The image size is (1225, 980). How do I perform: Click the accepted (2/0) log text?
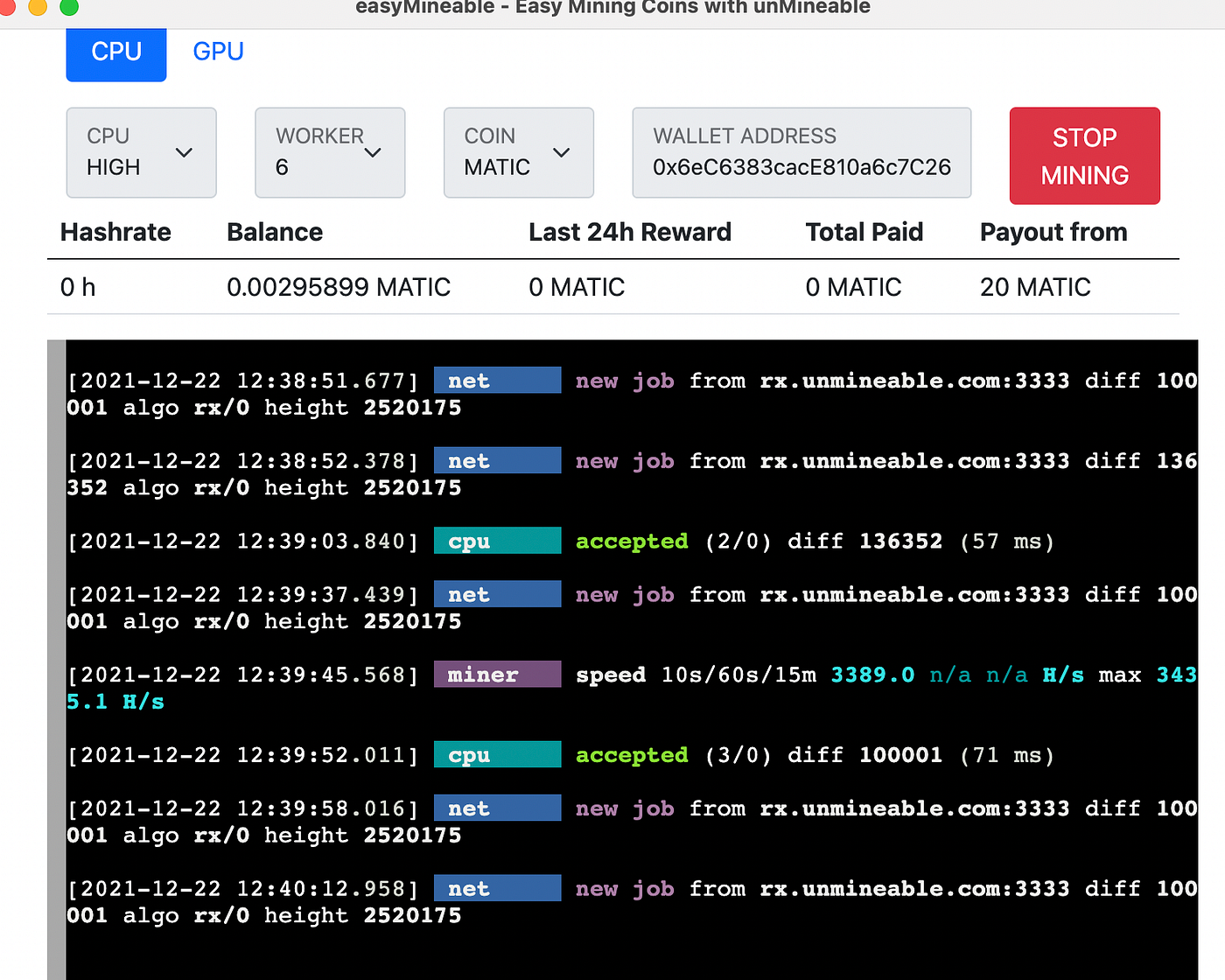click(x=674, y=542)
